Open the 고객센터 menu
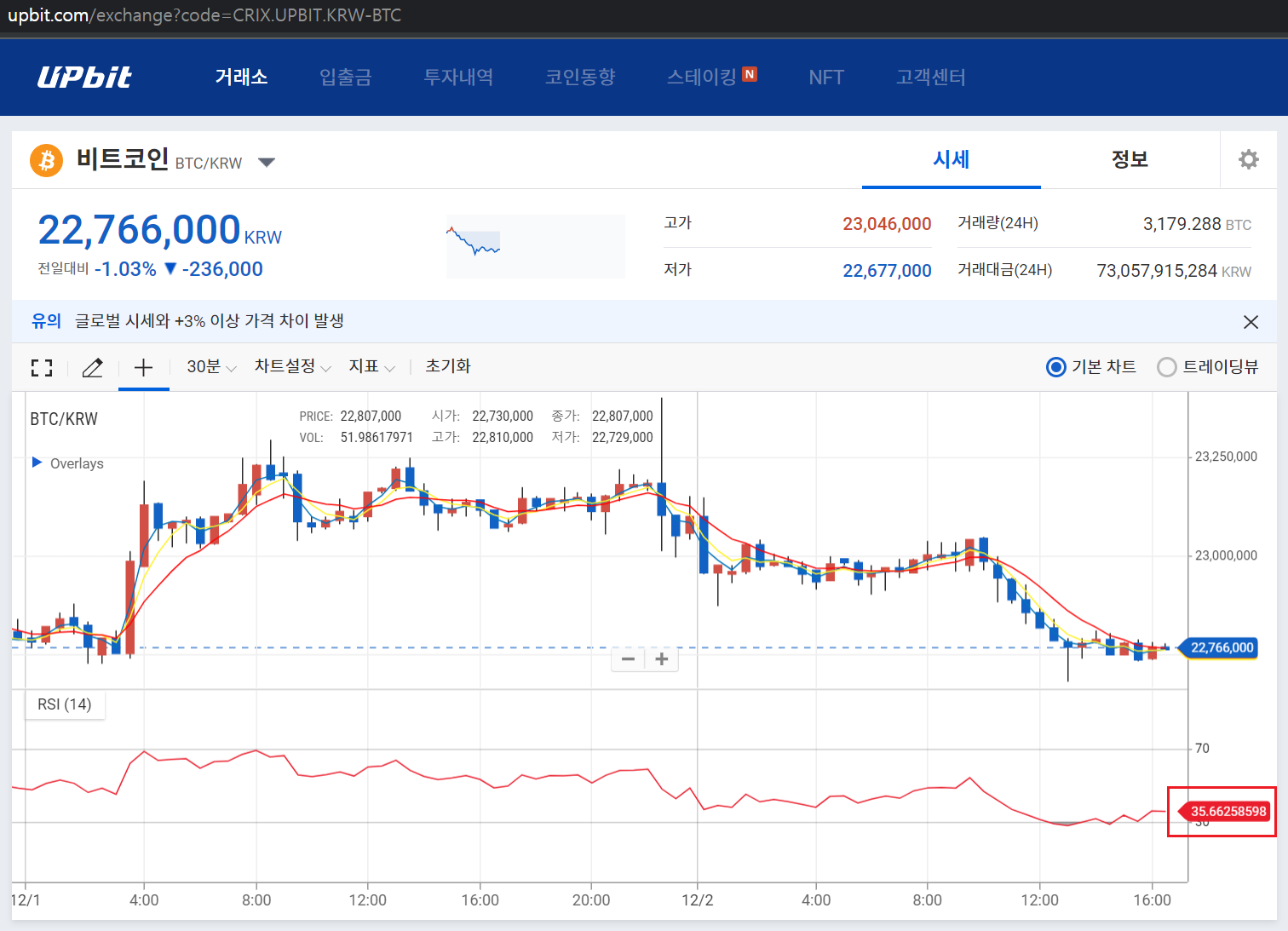The image size is (1288, 931). point(931,78)
